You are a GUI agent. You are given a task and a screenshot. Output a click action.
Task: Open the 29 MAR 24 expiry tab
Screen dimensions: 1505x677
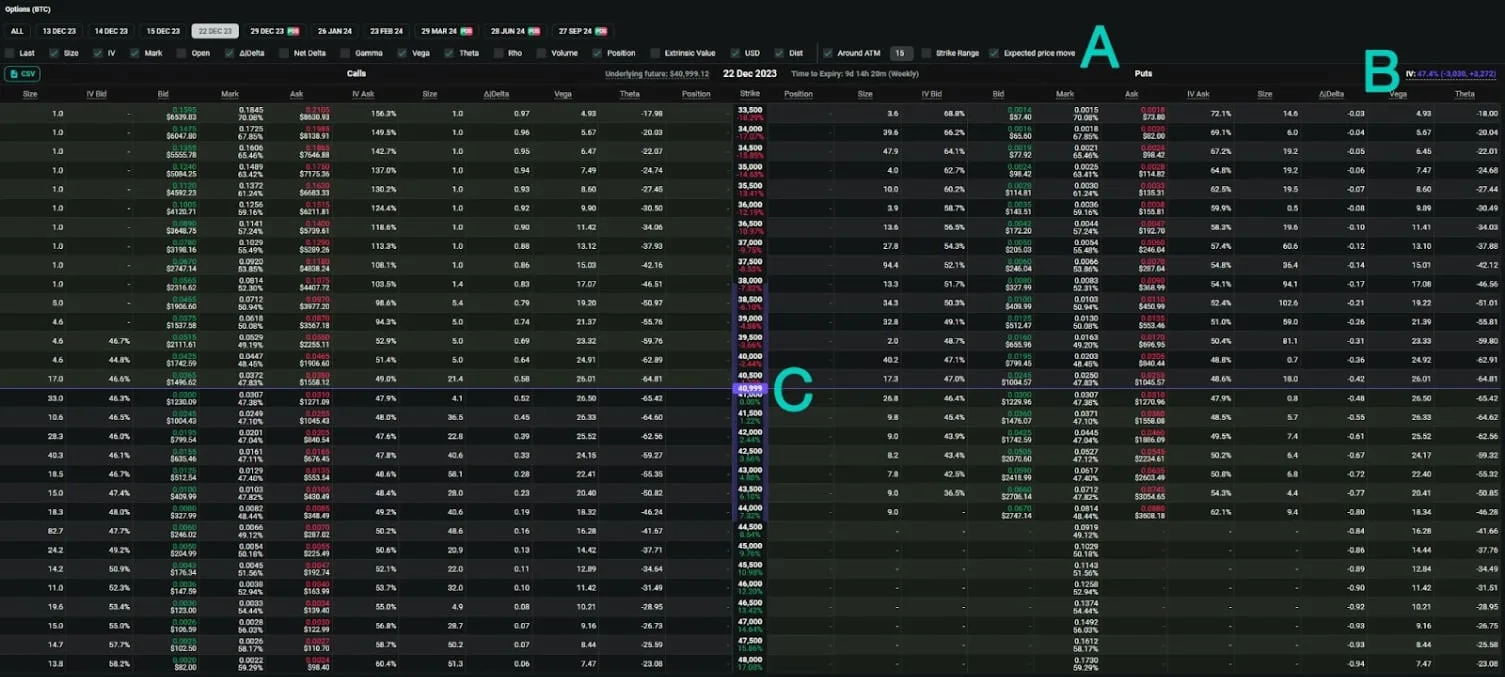point(445,31)
